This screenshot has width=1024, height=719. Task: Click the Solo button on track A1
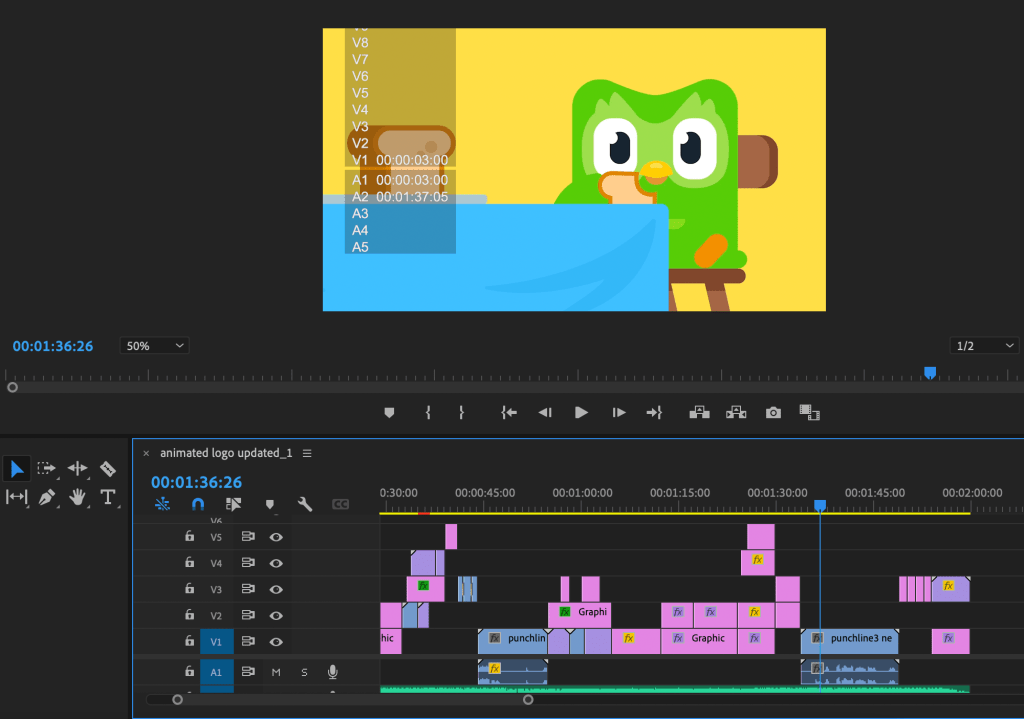(x=304, y=672)
